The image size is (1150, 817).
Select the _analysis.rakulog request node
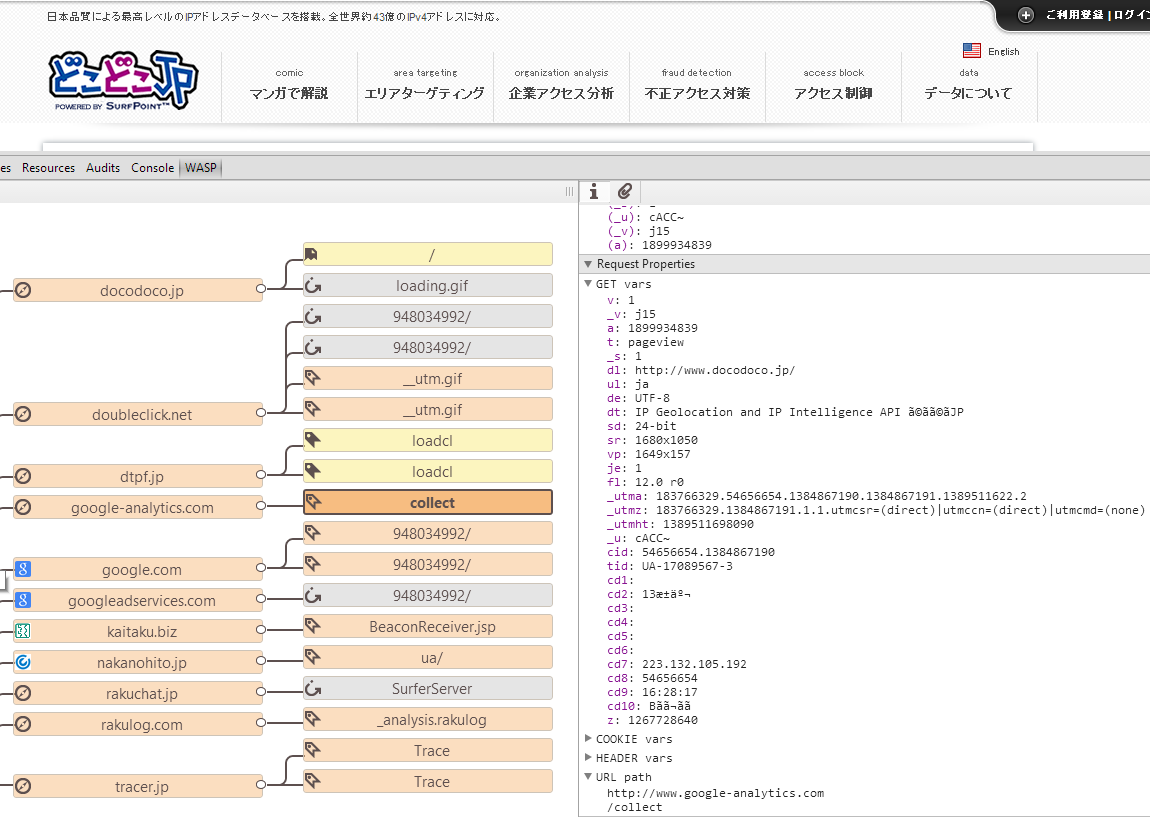pyautogui.click(x=428, y=719)
